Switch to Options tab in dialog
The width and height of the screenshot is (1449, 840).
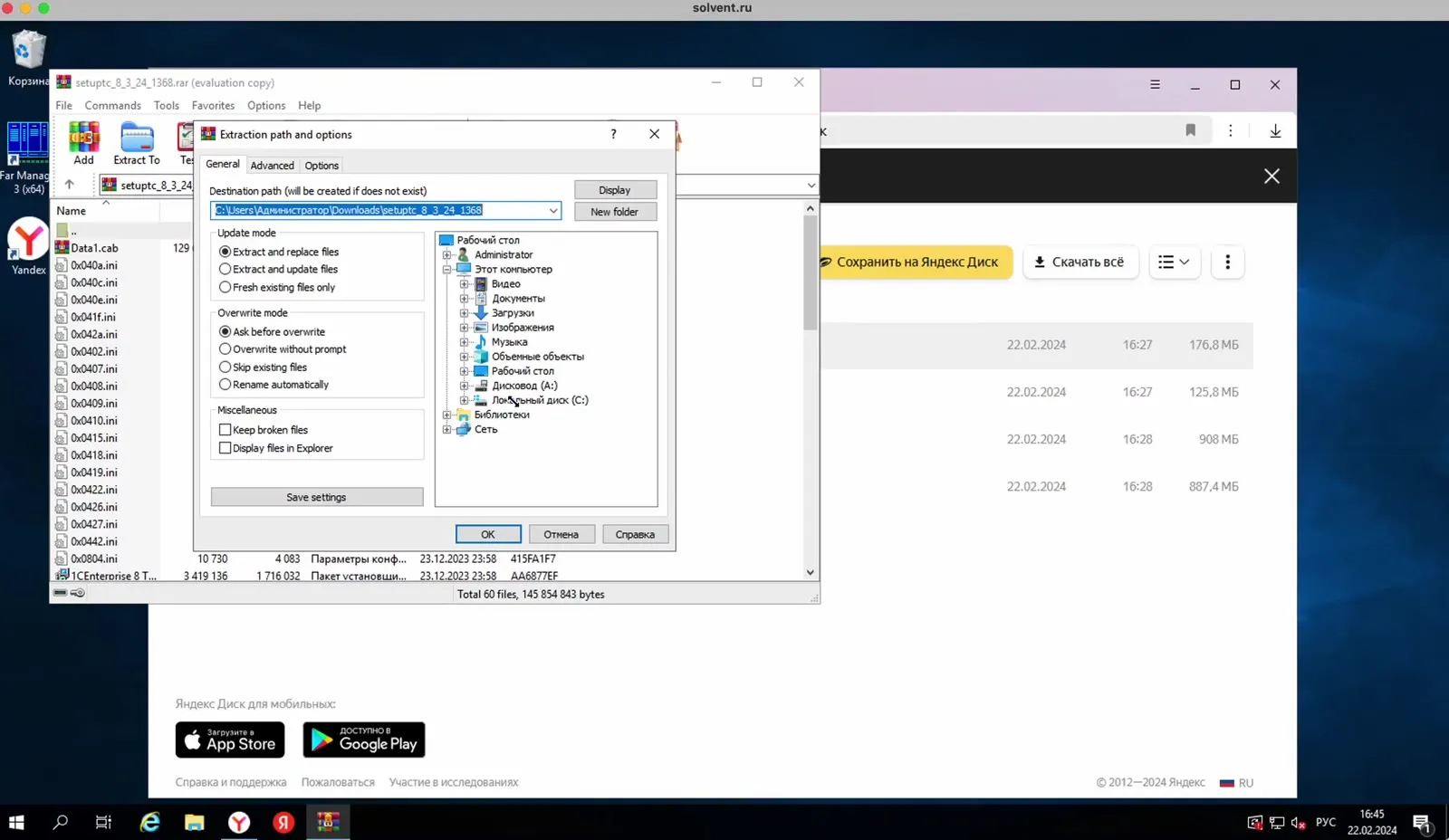pos(321,166)
